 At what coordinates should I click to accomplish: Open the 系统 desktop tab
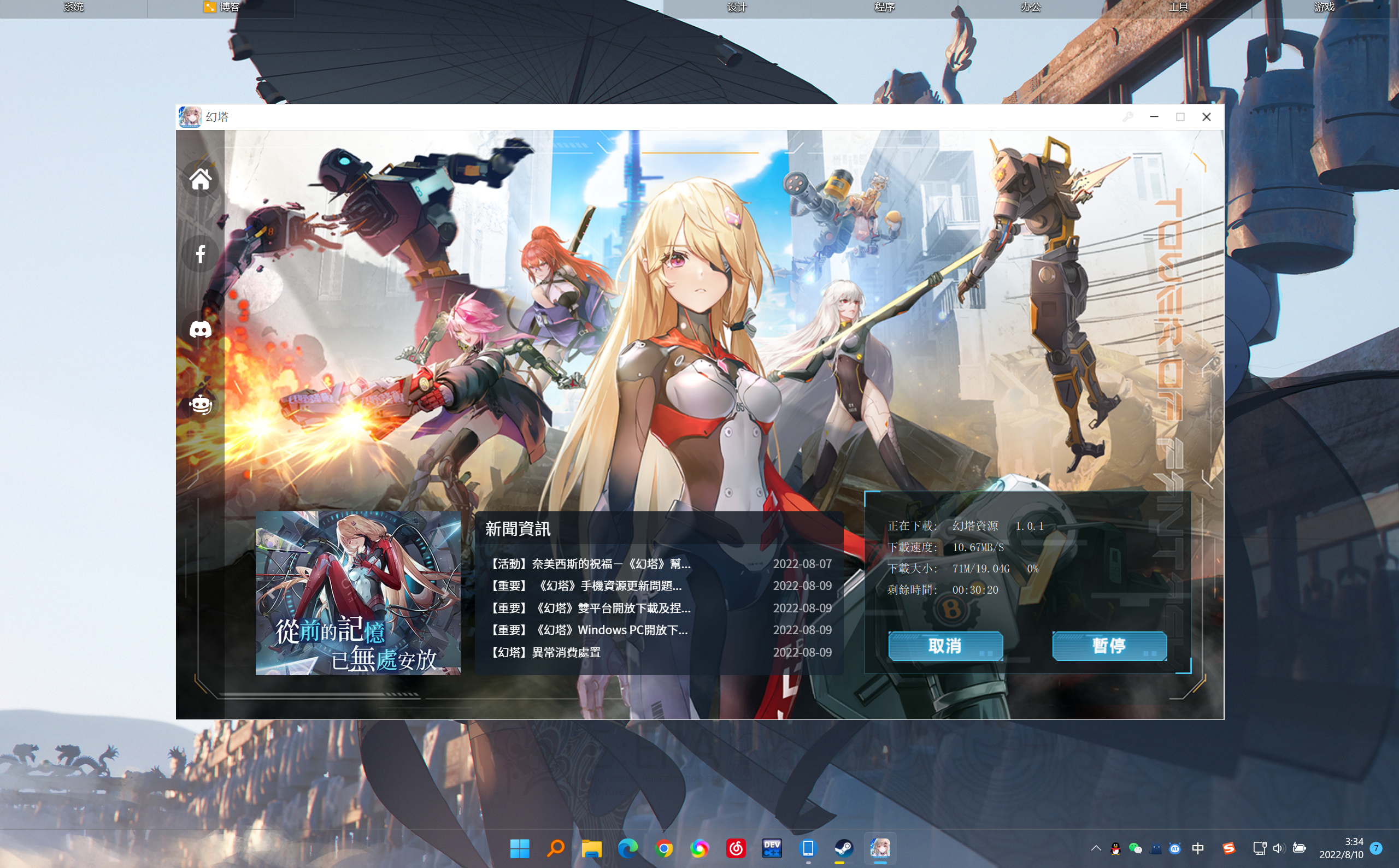(x=74, y=7)
